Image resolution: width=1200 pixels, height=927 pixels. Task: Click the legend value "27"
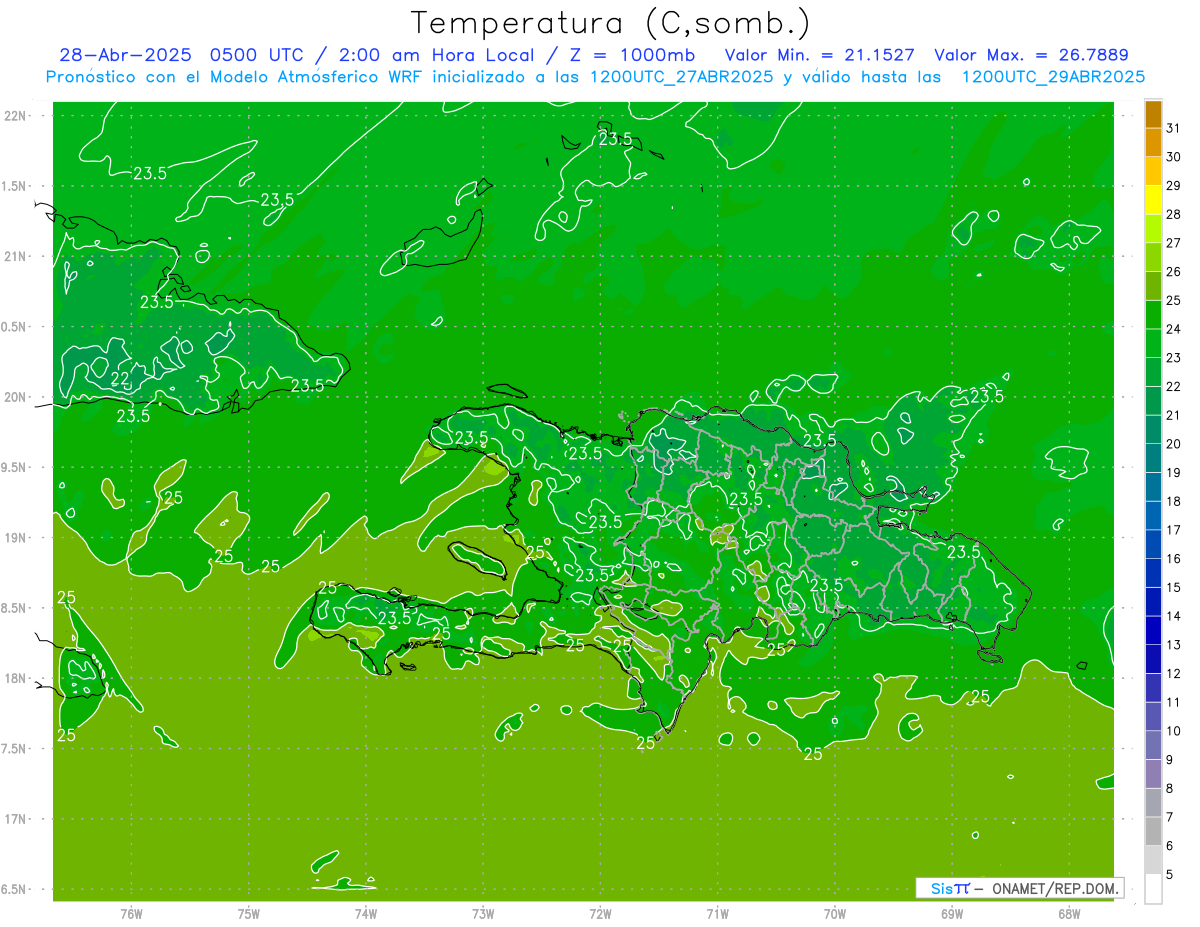pyautogui.click(x=1174, y=242)
